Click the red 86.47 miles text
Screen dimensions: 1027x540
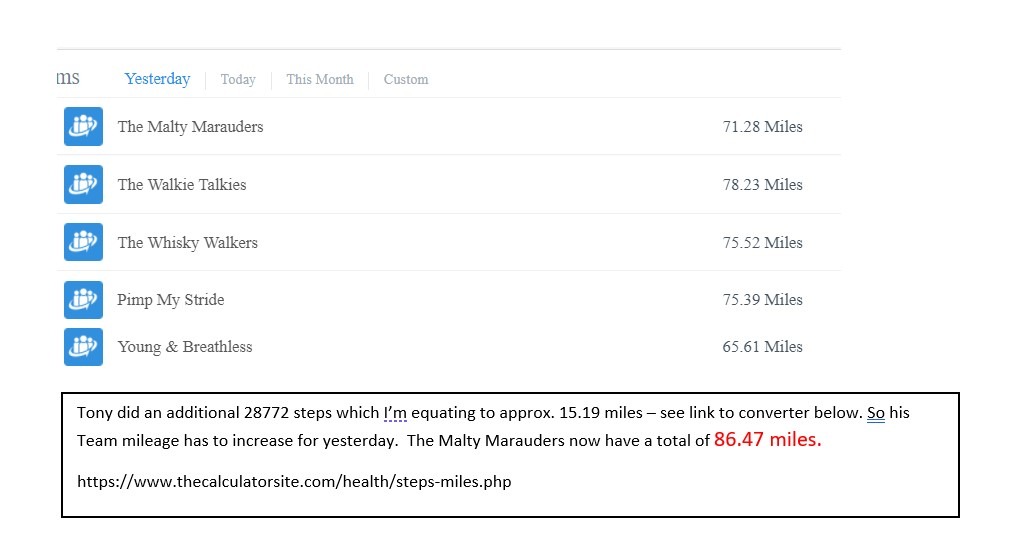[x=767, y=439]
